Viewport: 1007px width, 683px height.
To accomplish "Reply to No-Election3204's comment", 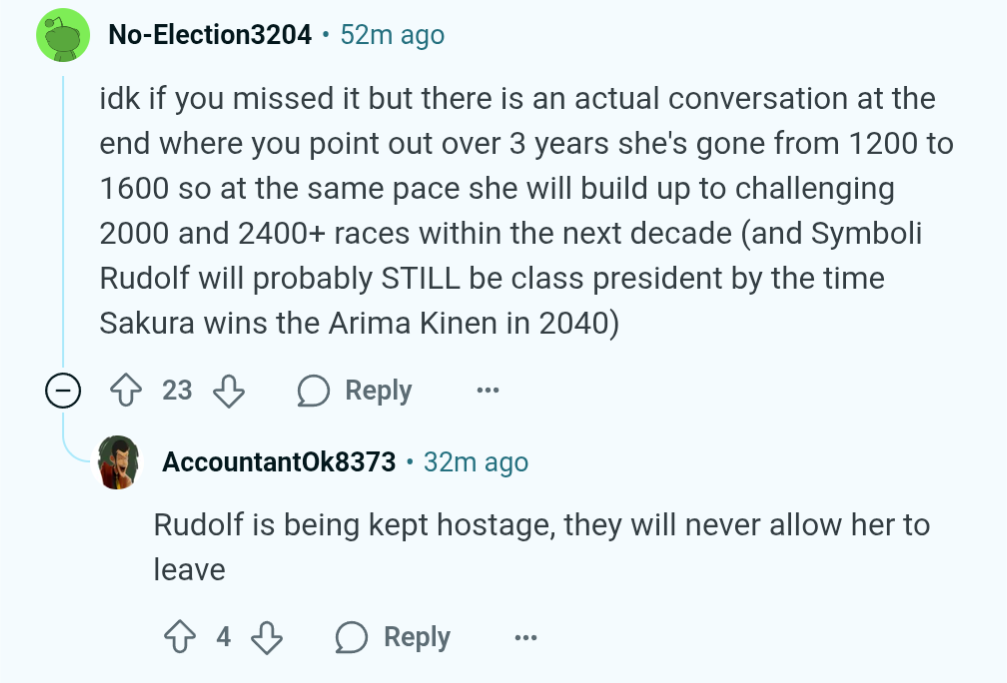I will (356, 390).
